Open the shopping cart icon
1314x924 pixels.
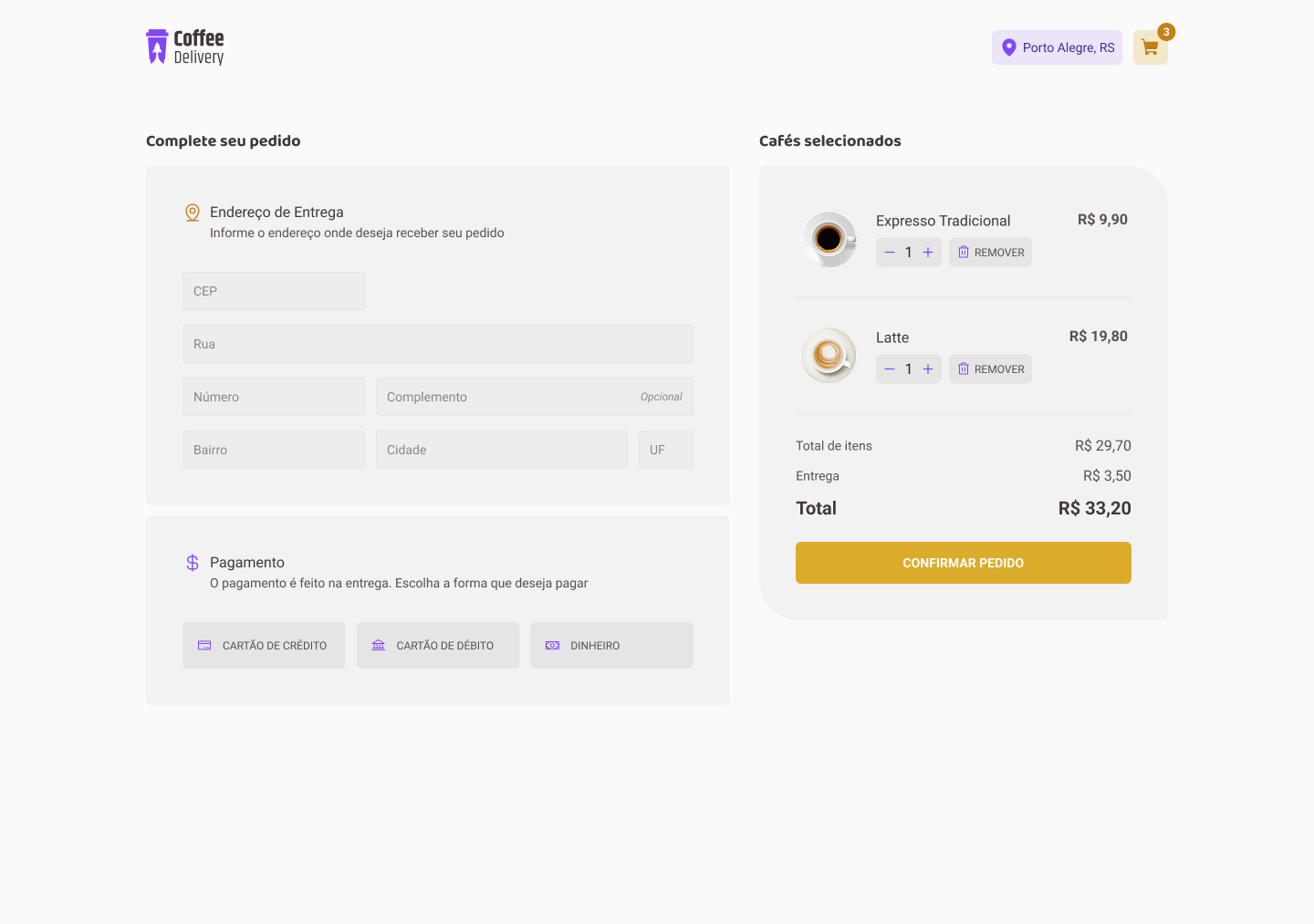coord(1149,47)
